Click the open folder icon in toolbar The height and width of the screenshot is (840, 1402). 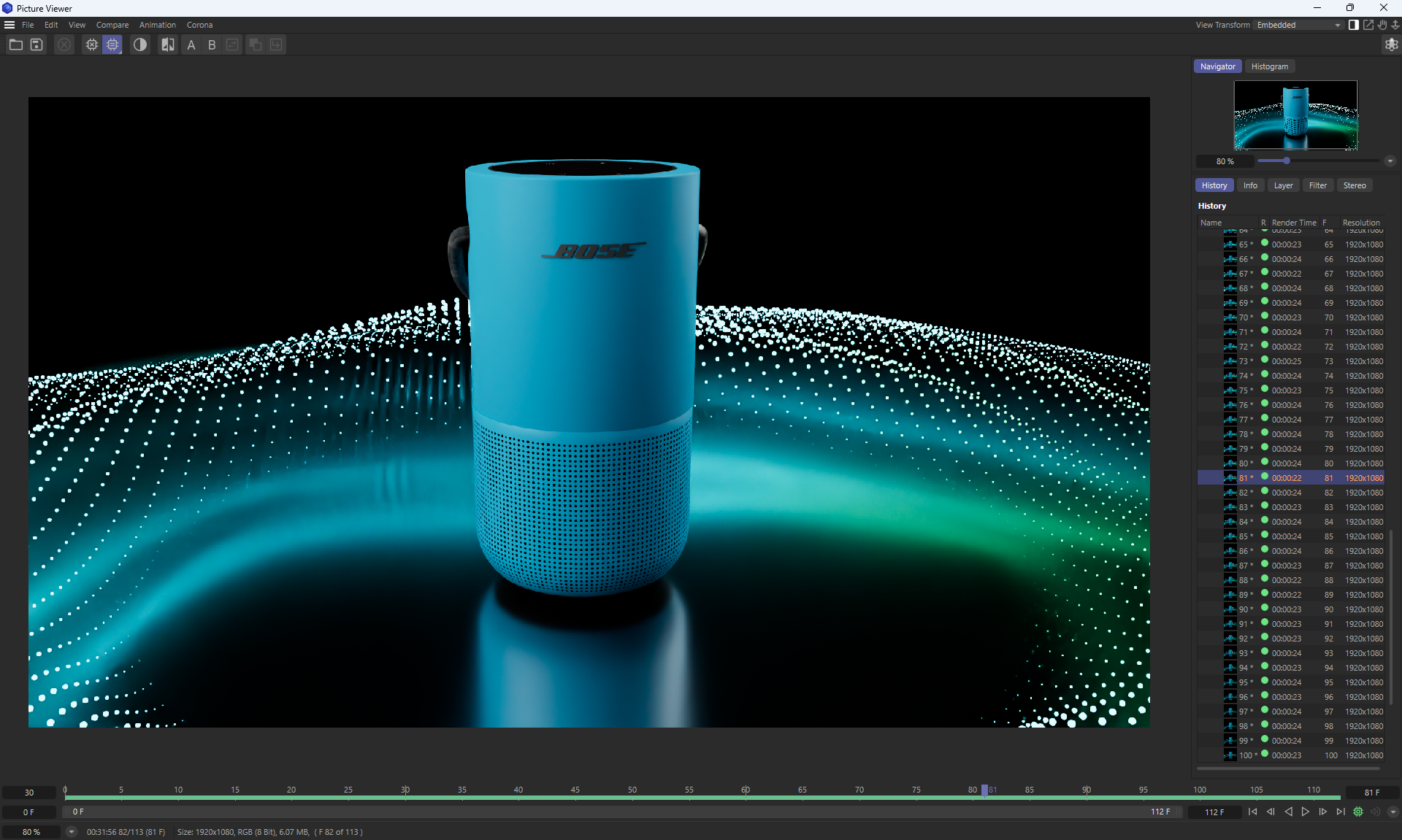coord(15,45)
